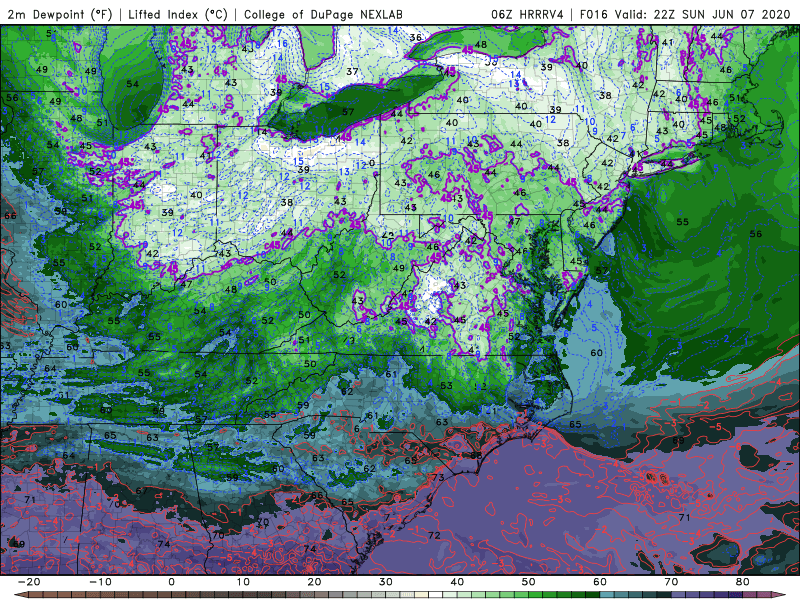Click the dewpoint value 54 over Lake Michigan
Screen dimensions: 800x600
click(x=133, y=84)
